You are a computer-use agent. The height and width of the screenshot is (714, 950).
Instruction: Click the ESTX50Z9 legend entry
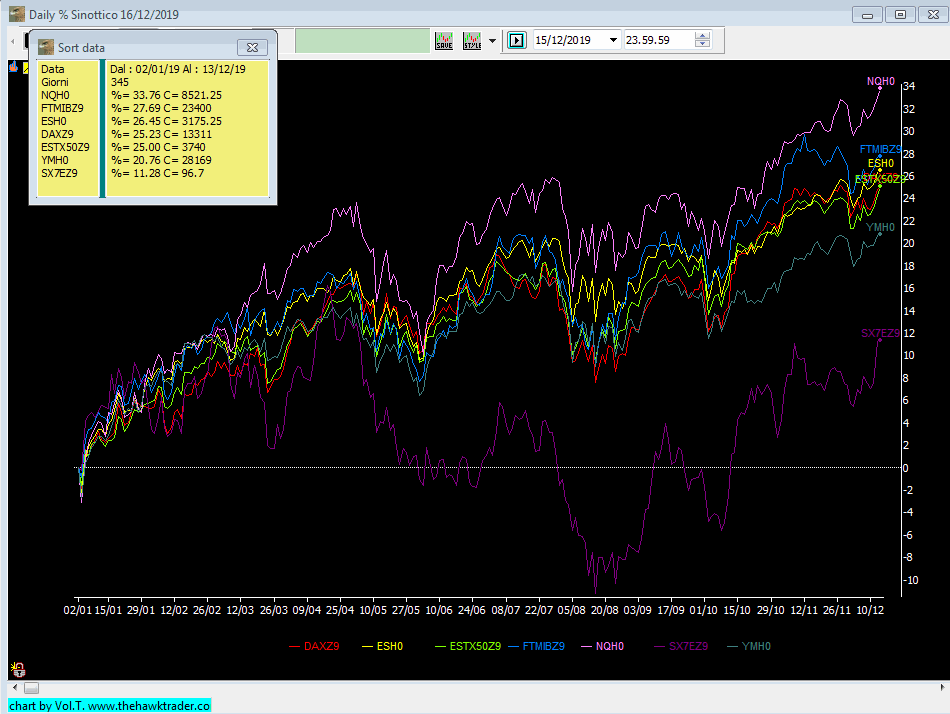click(x=468, y=646)
